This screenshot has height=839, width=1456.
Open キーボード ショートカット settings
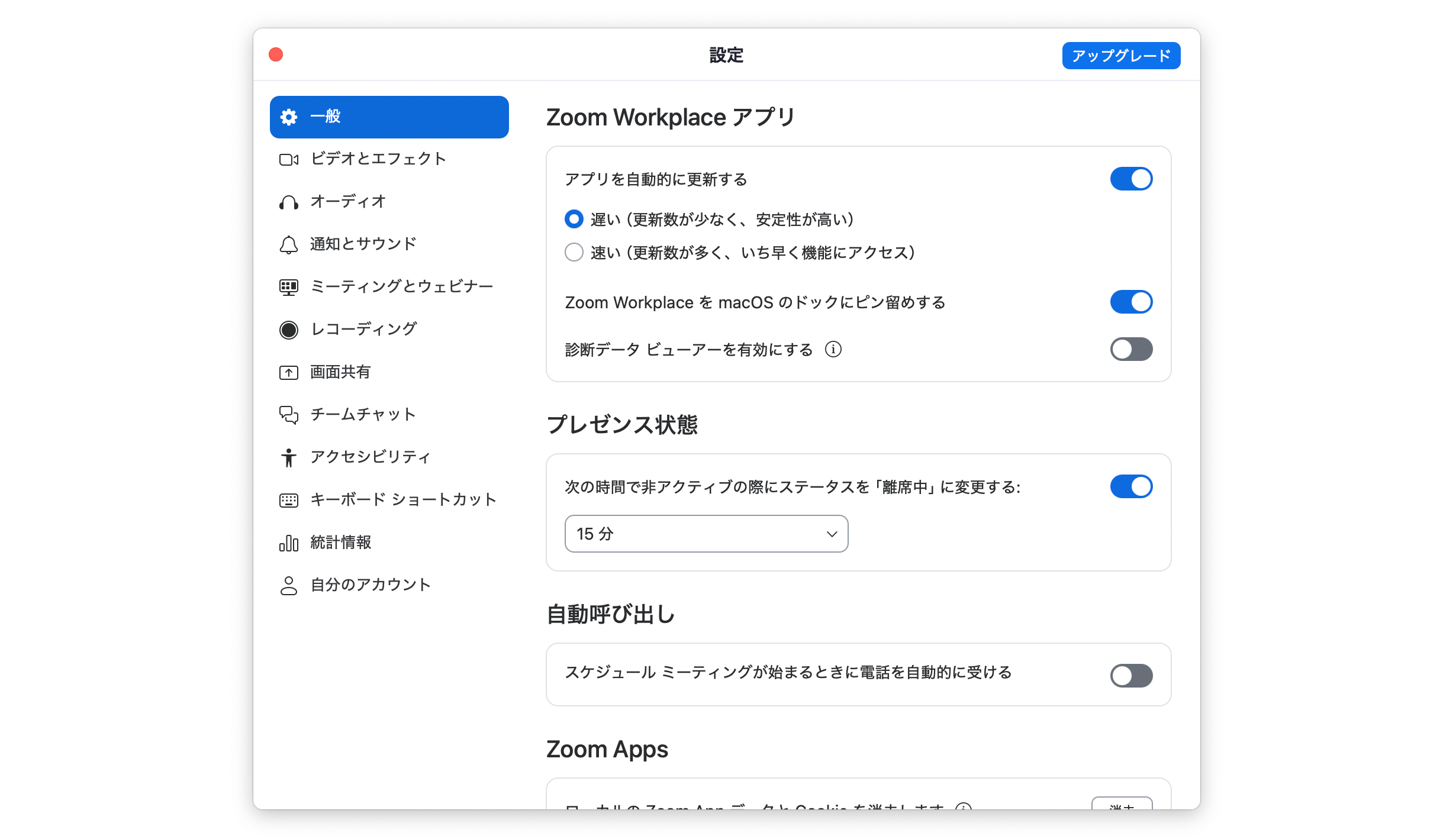pyautogui.click(x=389, y=500)
